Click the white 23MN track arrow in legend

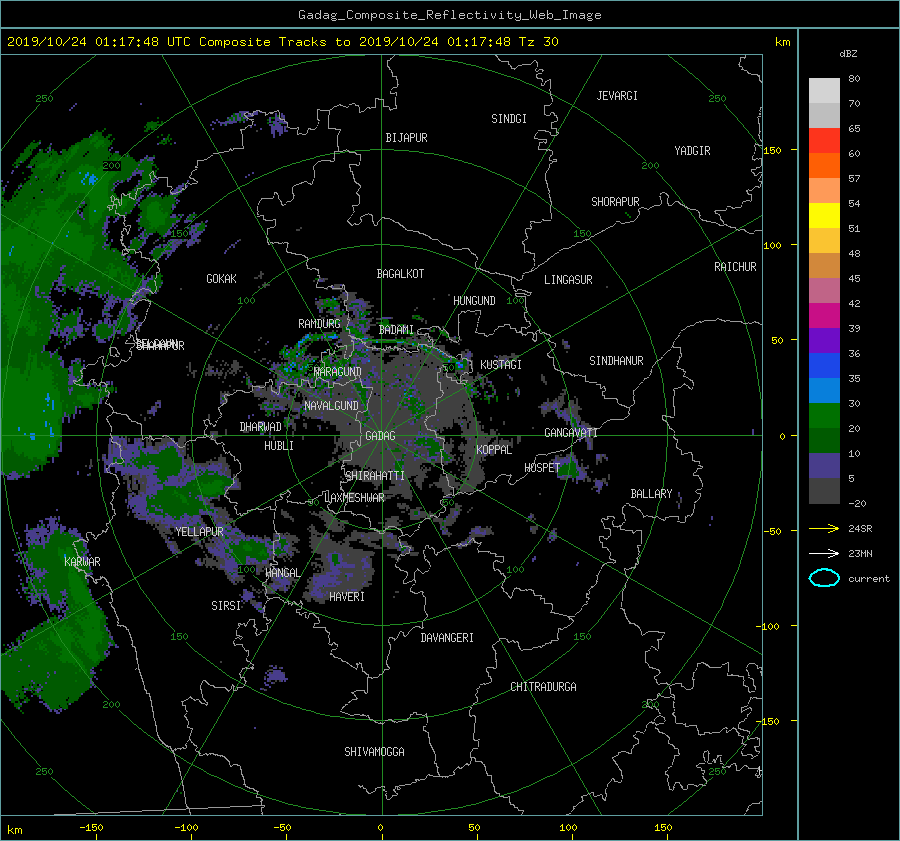(x=824, y=553)
